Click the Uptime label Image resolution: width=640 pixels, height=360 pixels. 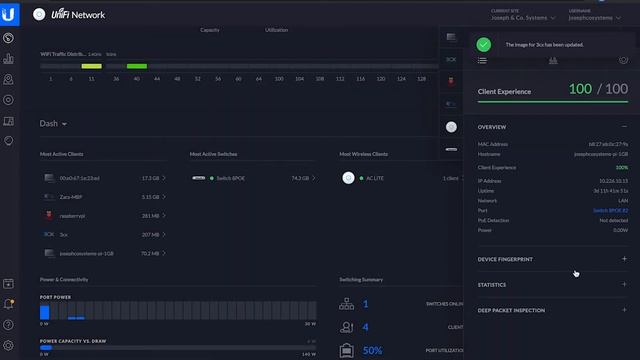point(486,191)
